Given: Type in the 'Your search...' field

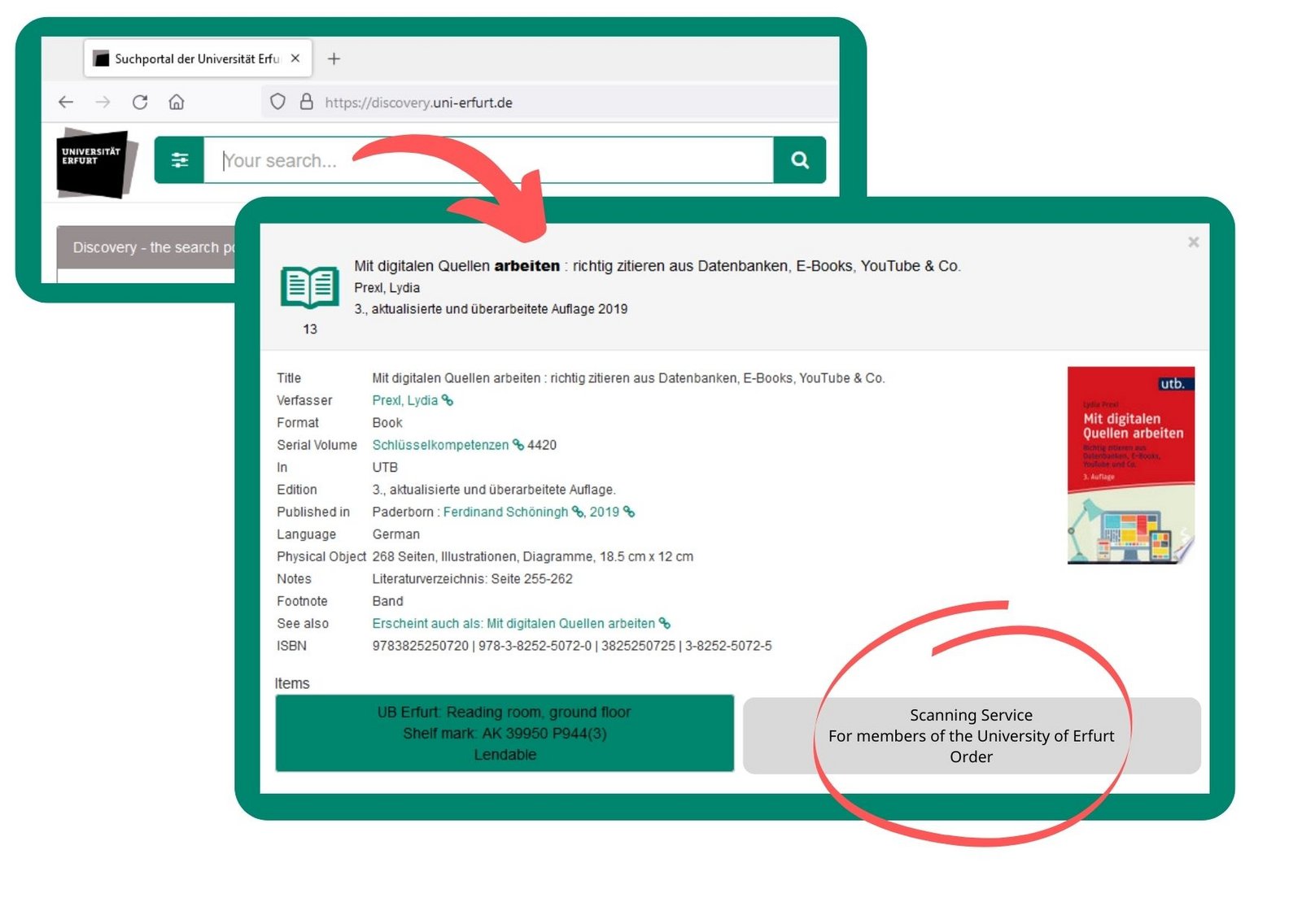Looking at the screenshot, I should click(488, 160).
